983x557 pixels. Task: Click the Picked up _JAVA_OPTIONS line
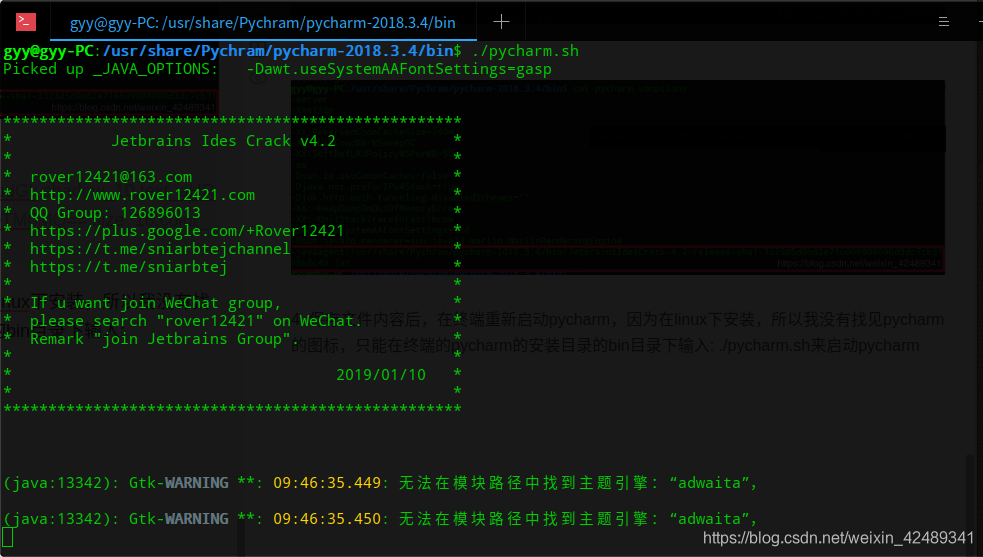click(x=277, y=69)
